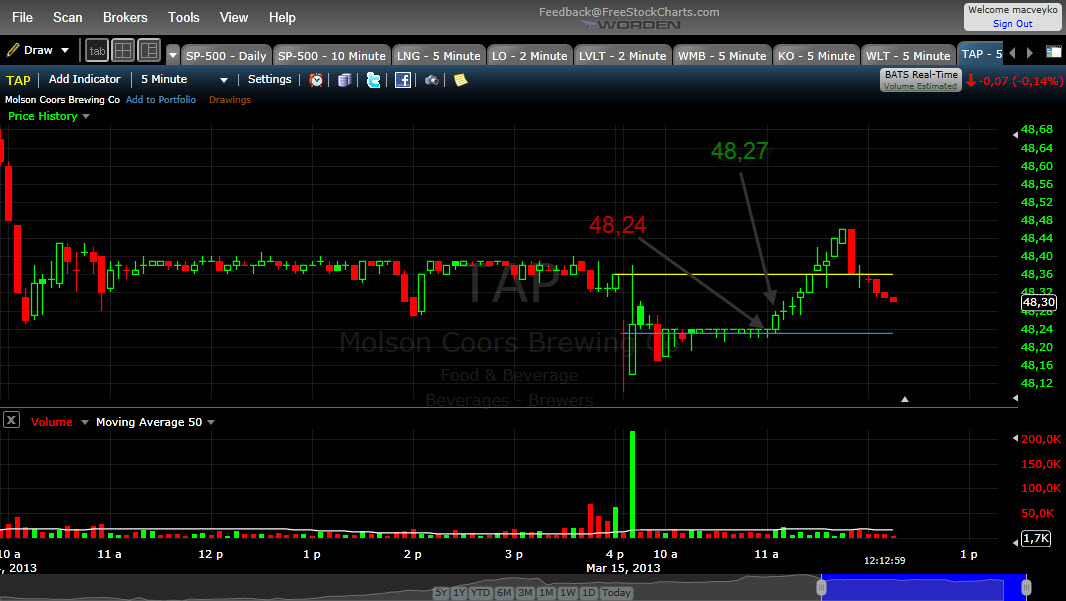This screenshot has width=1066, height=601.
Task: Share chart on Facebook
Action: pos(402,80)
